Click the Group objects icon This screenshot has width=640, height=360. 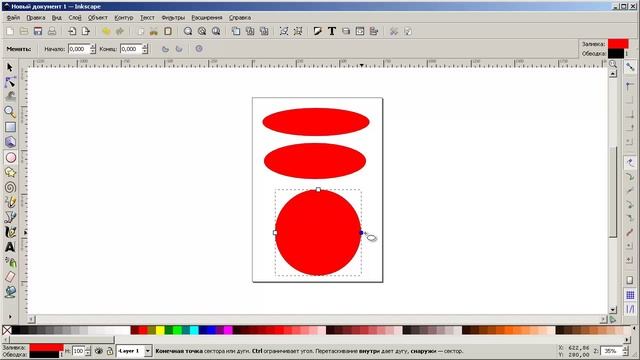[x=284, y=31]
